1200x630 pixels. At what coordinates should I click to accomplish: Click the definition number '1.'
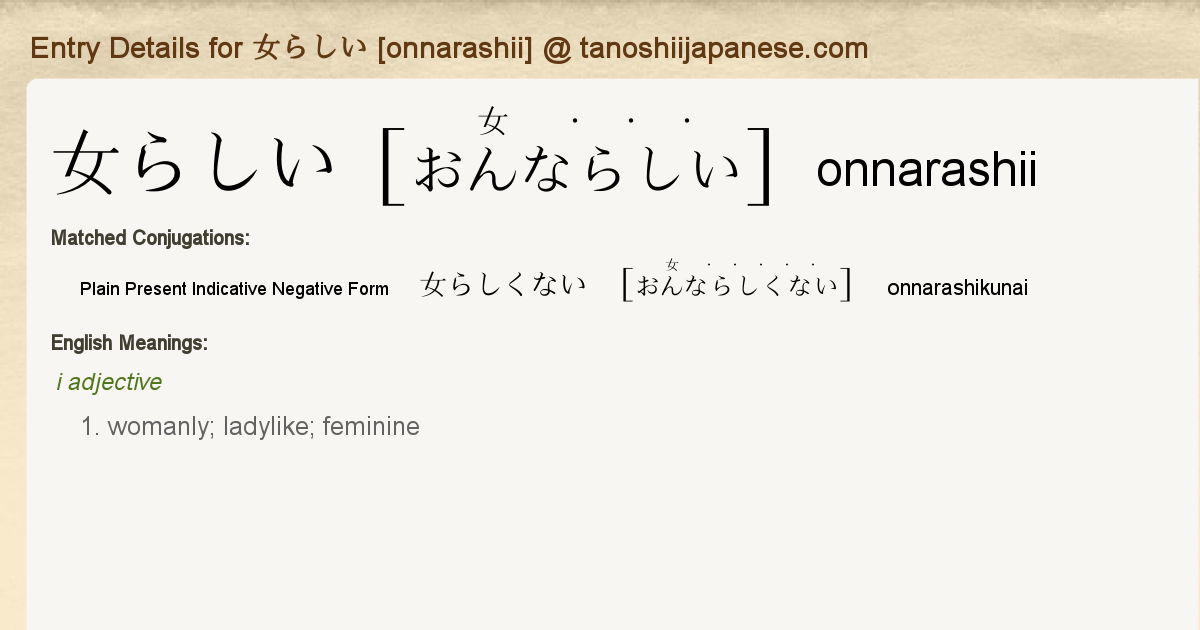[x=91, y=427]
